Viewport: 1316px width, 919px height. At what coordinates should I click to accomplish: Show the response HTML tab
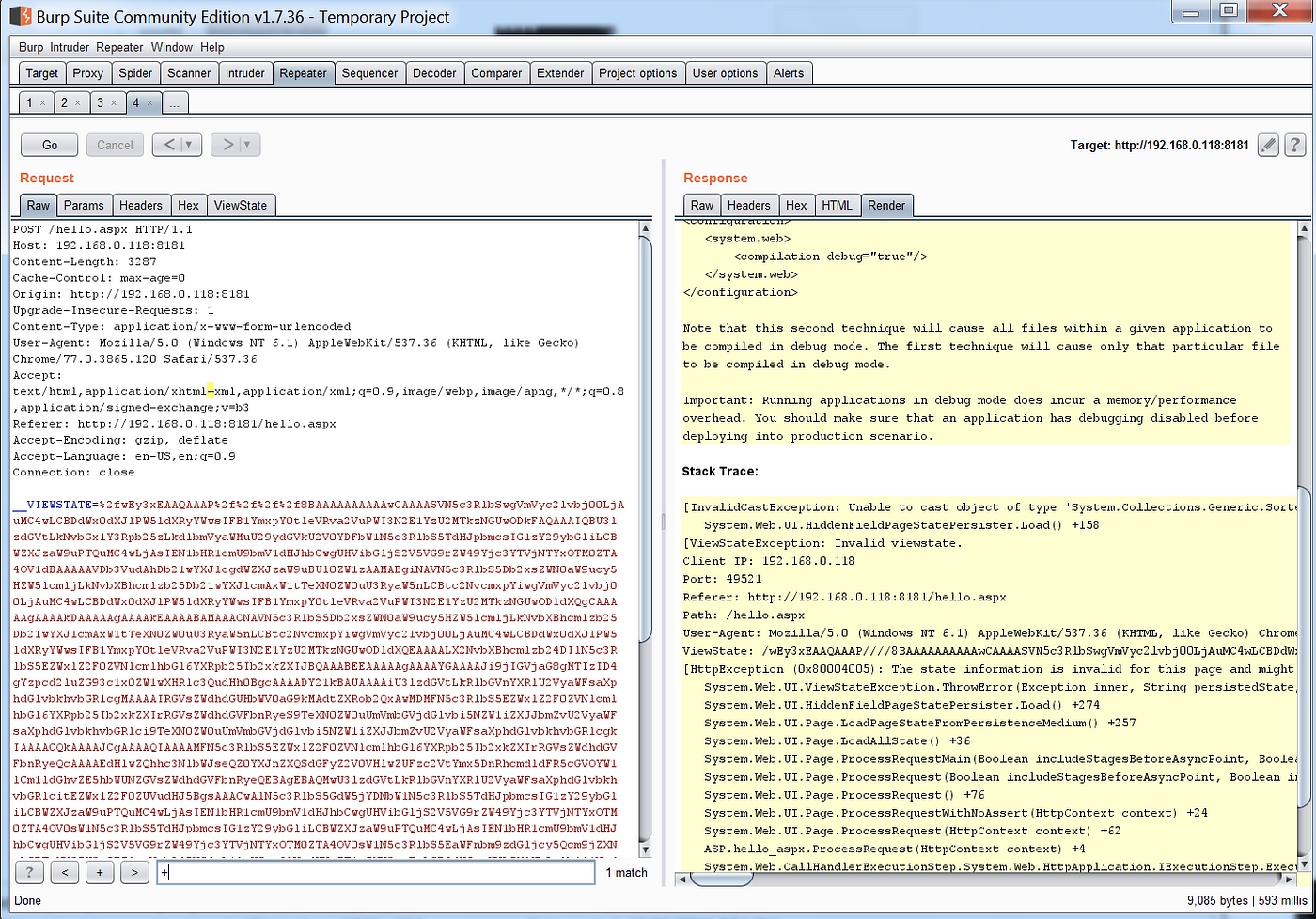tap(837, 205)
